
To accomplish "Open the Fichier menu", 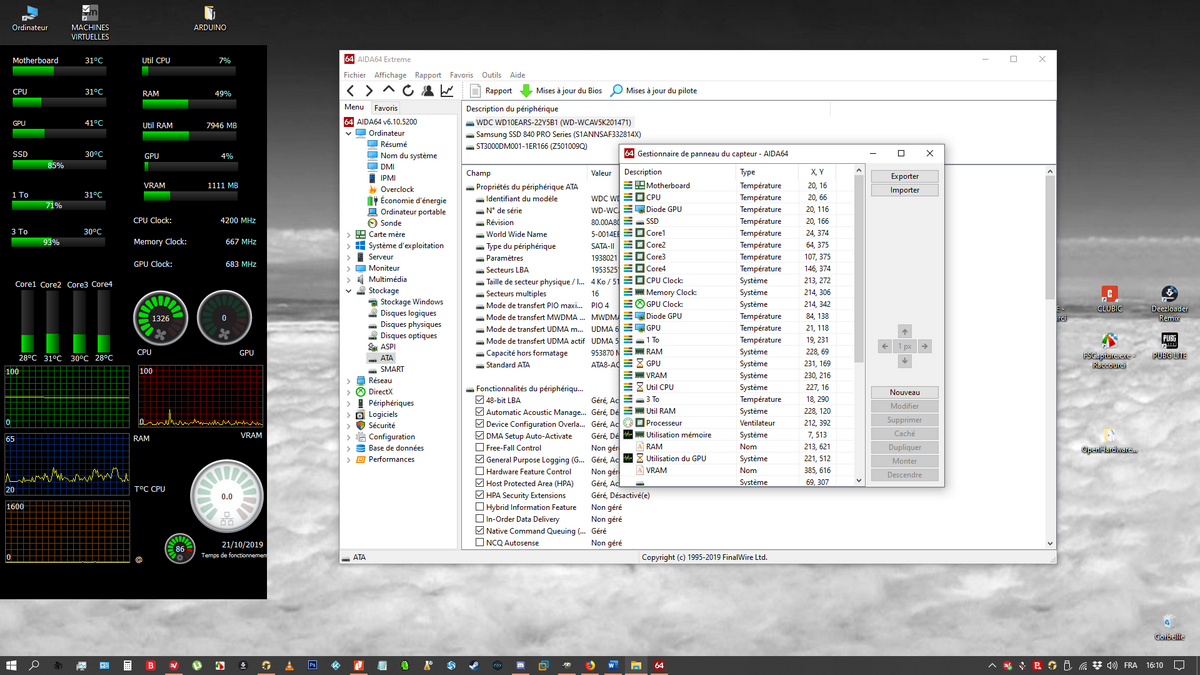I will point(355,75).
